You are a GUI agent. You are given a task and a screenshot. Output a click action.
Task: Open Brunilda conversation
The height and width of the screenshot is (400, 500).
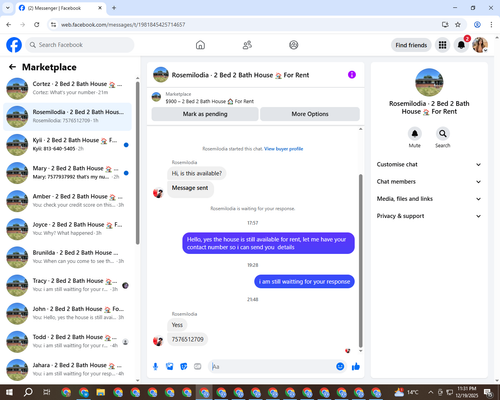pyautogui.click(x=68, y=257)
